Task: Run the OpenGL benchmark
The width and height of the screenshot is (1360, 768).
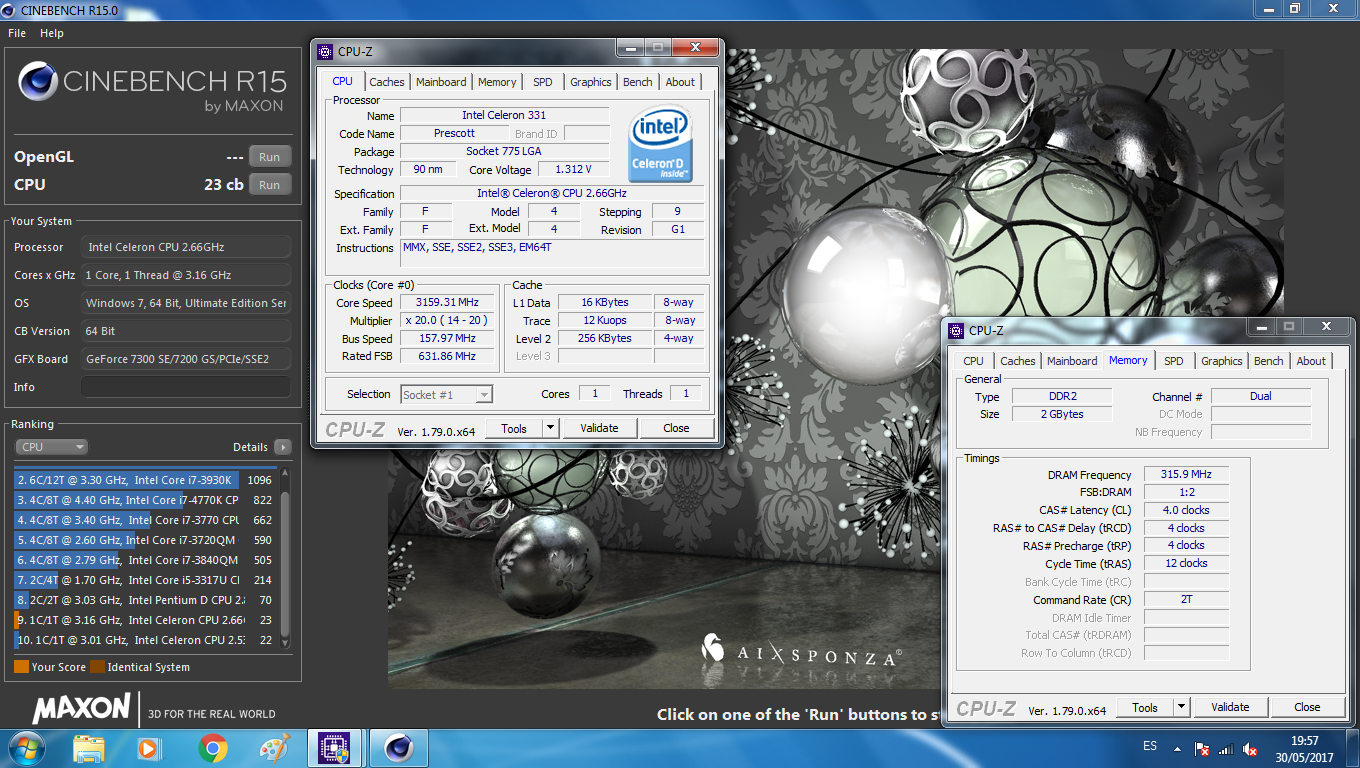Action: click(x=270, y=157)
